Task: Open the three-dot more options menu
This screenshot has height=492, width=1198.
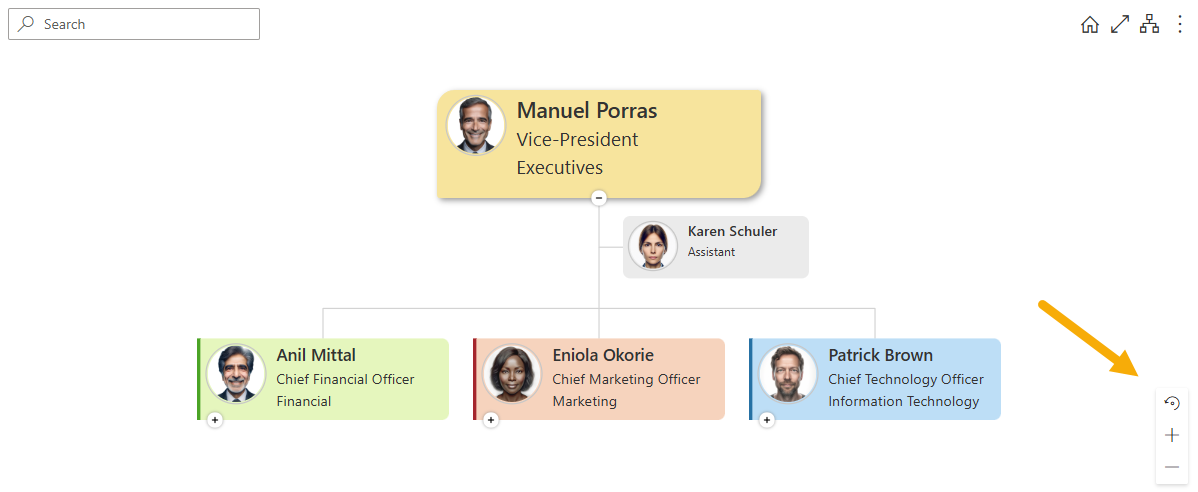Action: pos(1180,24)
